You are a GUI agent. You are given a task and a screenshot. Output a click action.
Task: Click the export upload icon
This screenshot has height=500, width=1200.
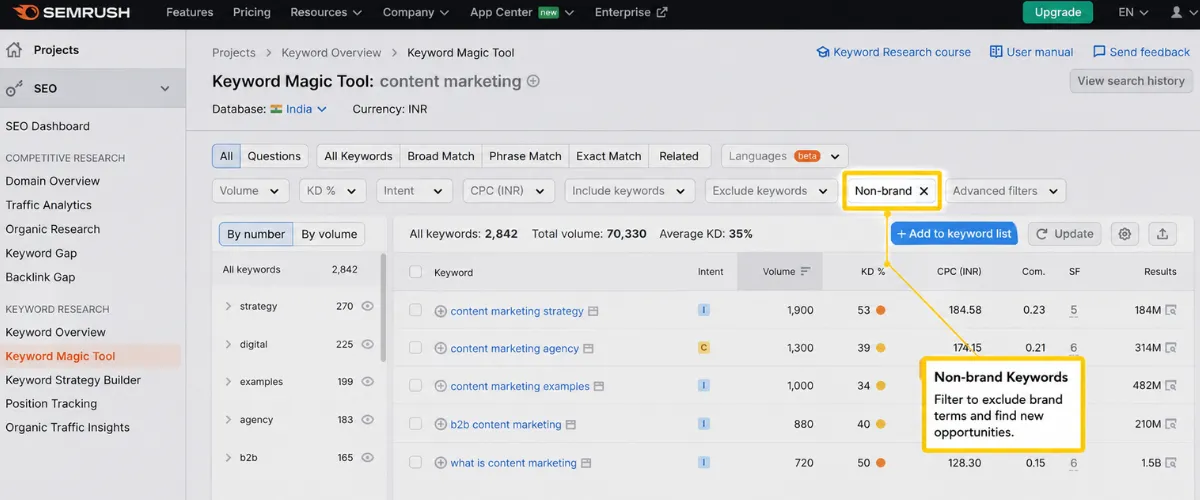click(1162, 234)
